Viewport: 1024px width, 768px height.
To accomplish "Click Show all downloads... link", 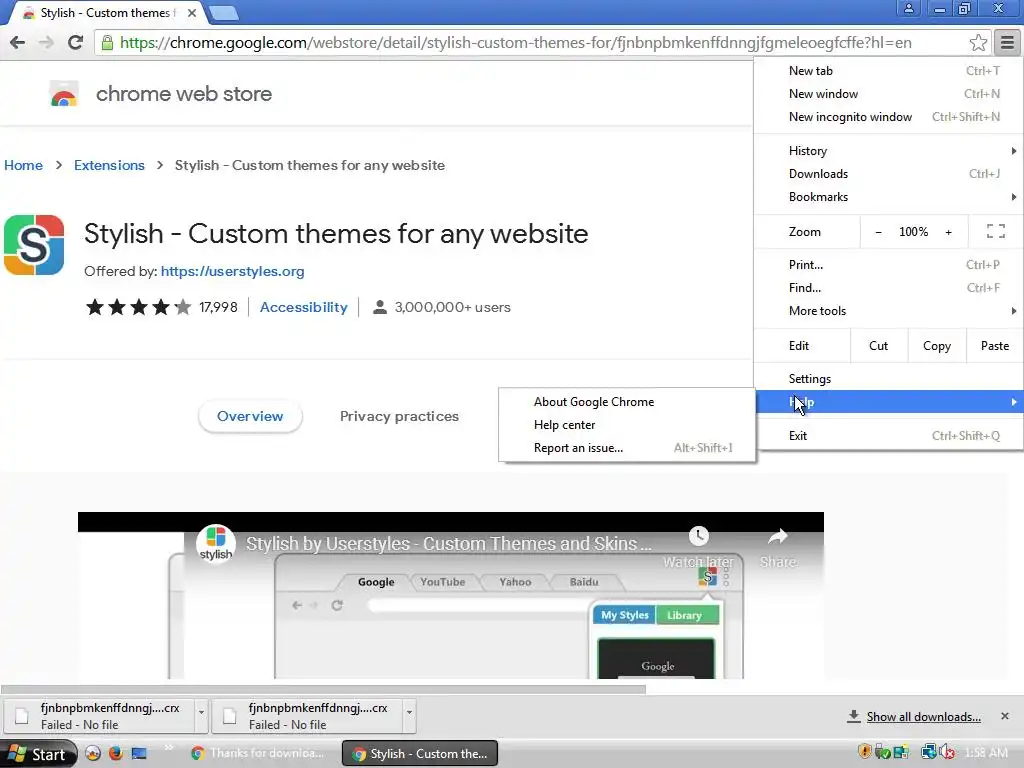I will coord(923,716).
